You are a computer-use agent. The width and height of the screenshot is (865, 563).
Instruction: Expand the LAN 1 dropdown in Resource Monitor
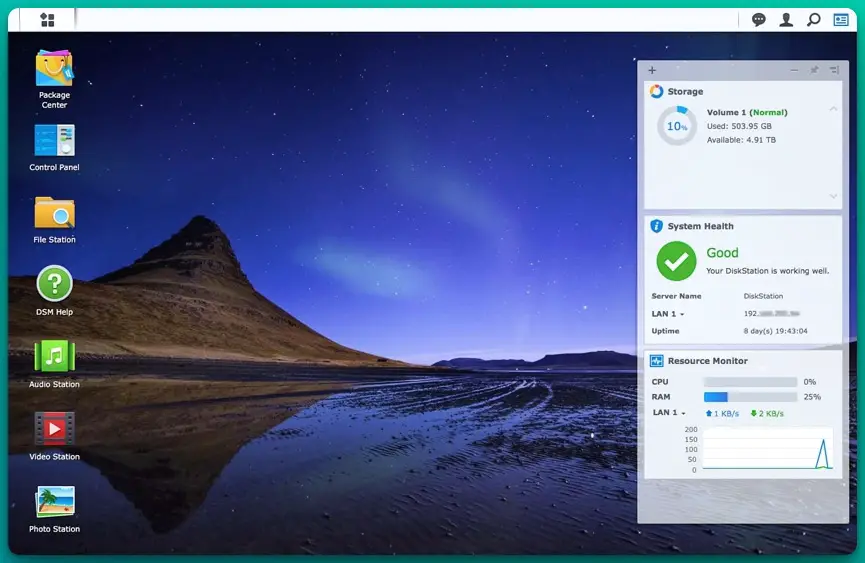[669, 413]
